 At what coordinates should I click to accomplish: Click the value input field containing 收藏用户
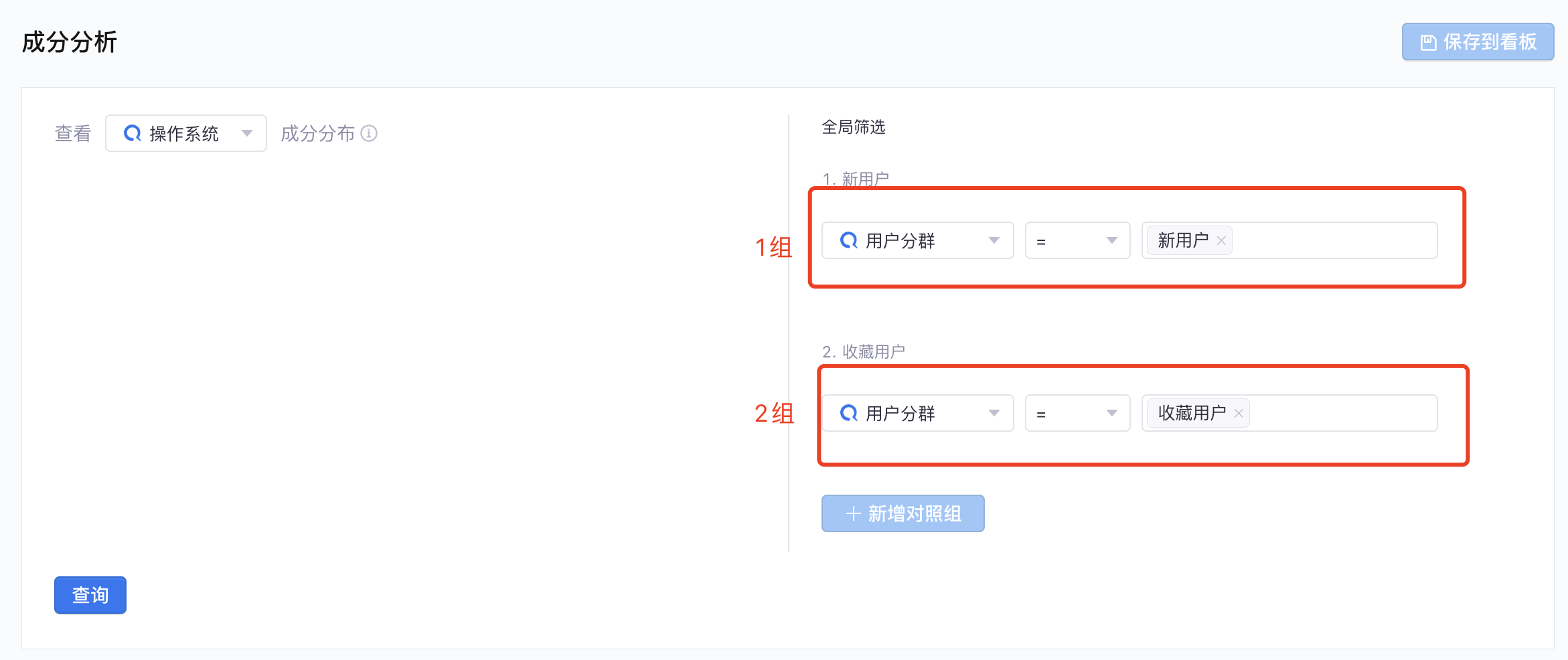coord(1289,413)
